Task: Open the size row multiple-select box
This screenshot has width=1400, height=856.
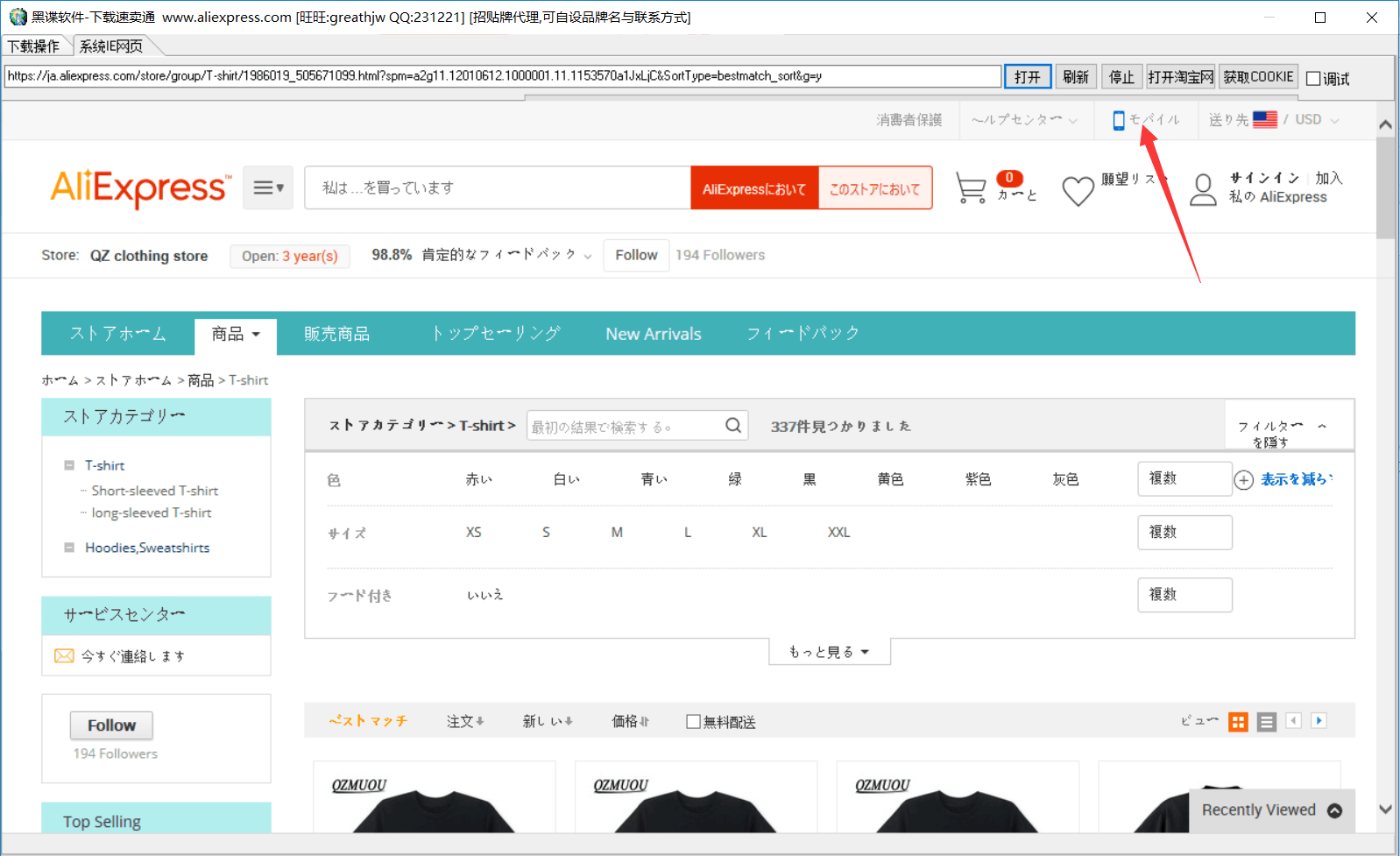Action: coord(1184,533)
